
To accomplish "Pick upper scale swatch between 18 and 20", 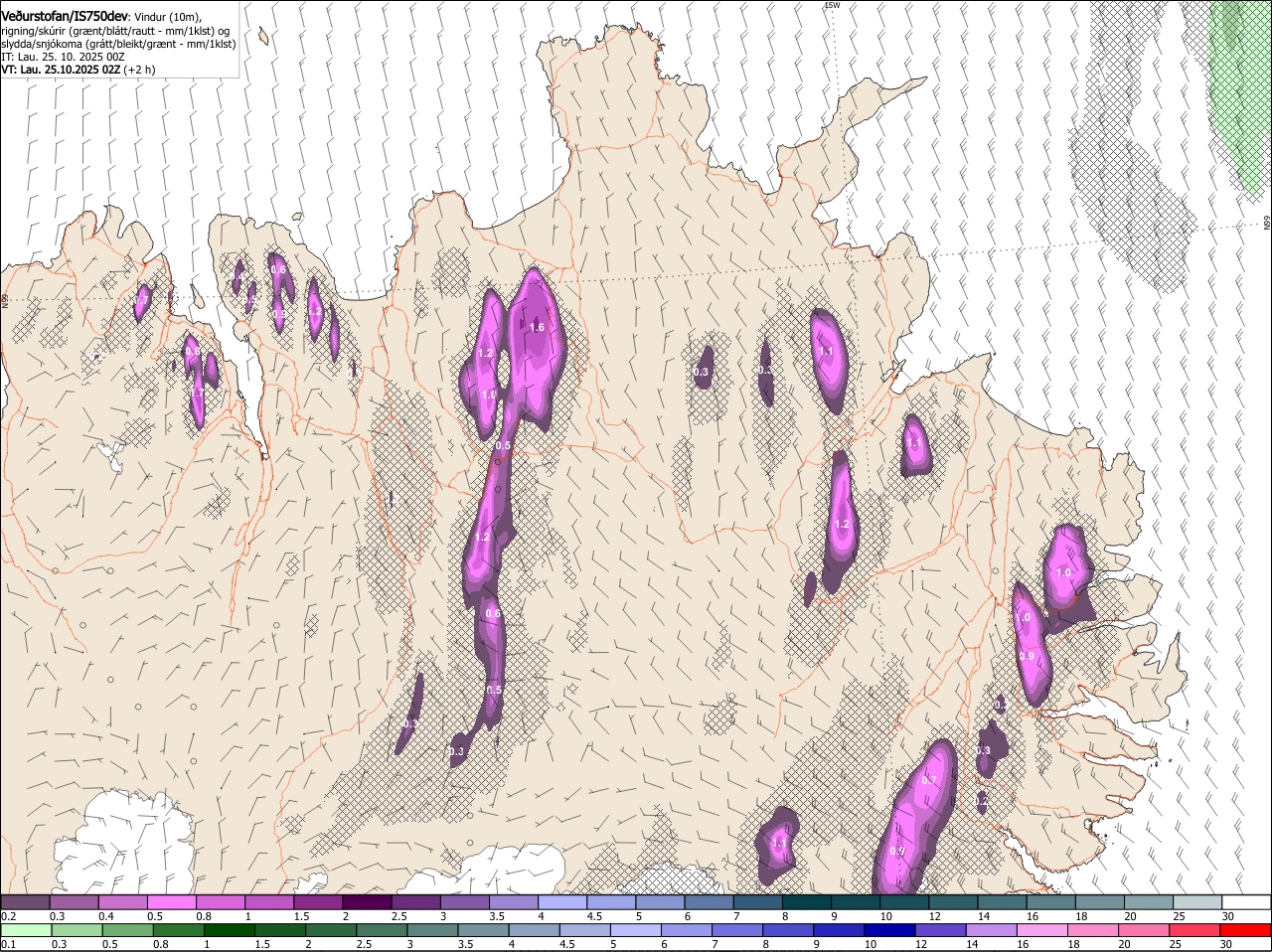I will click(1100, 901).
